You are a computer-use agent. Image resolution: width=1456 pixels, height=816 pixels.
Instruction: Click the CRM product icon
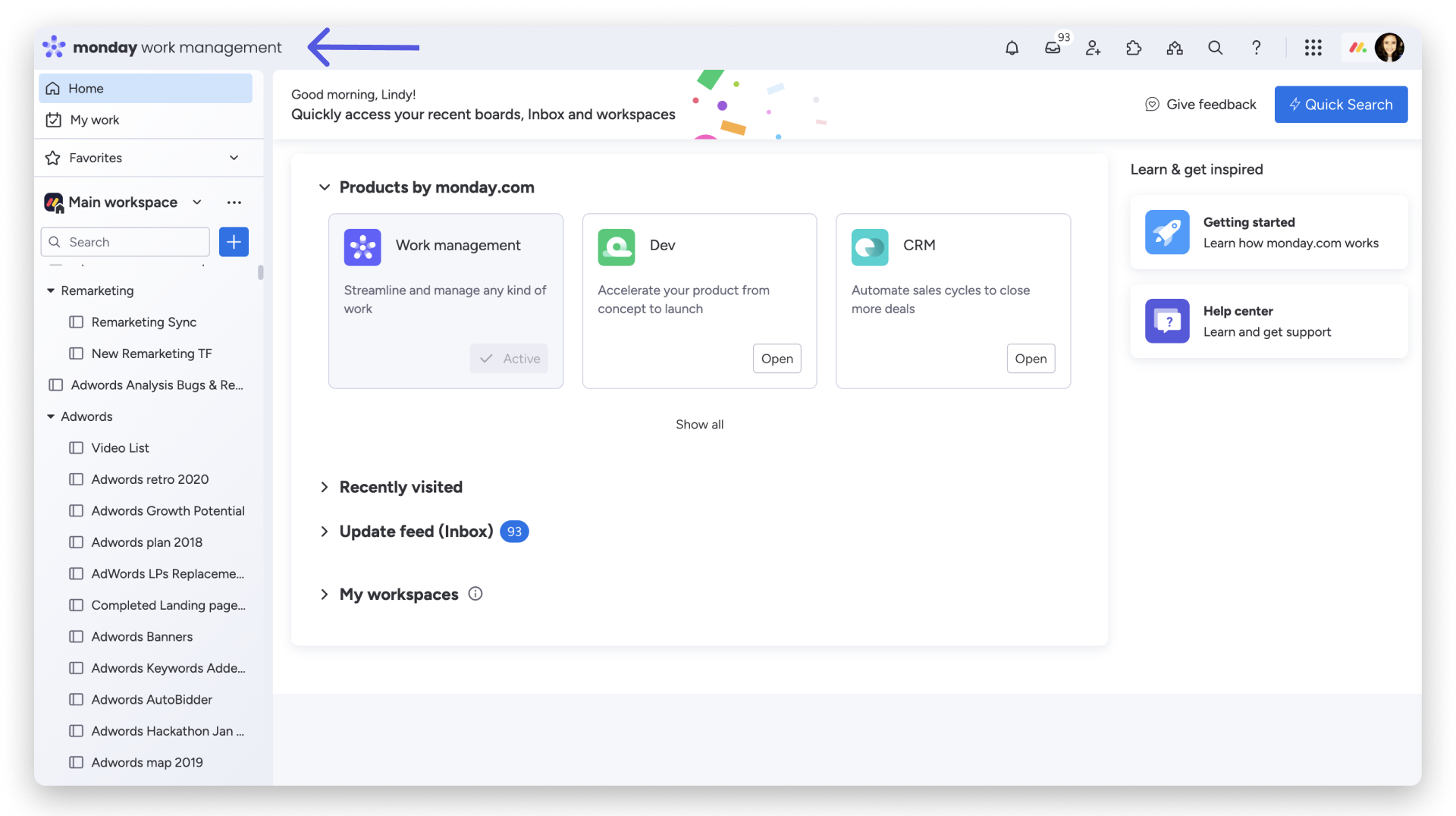click(870, 246)
